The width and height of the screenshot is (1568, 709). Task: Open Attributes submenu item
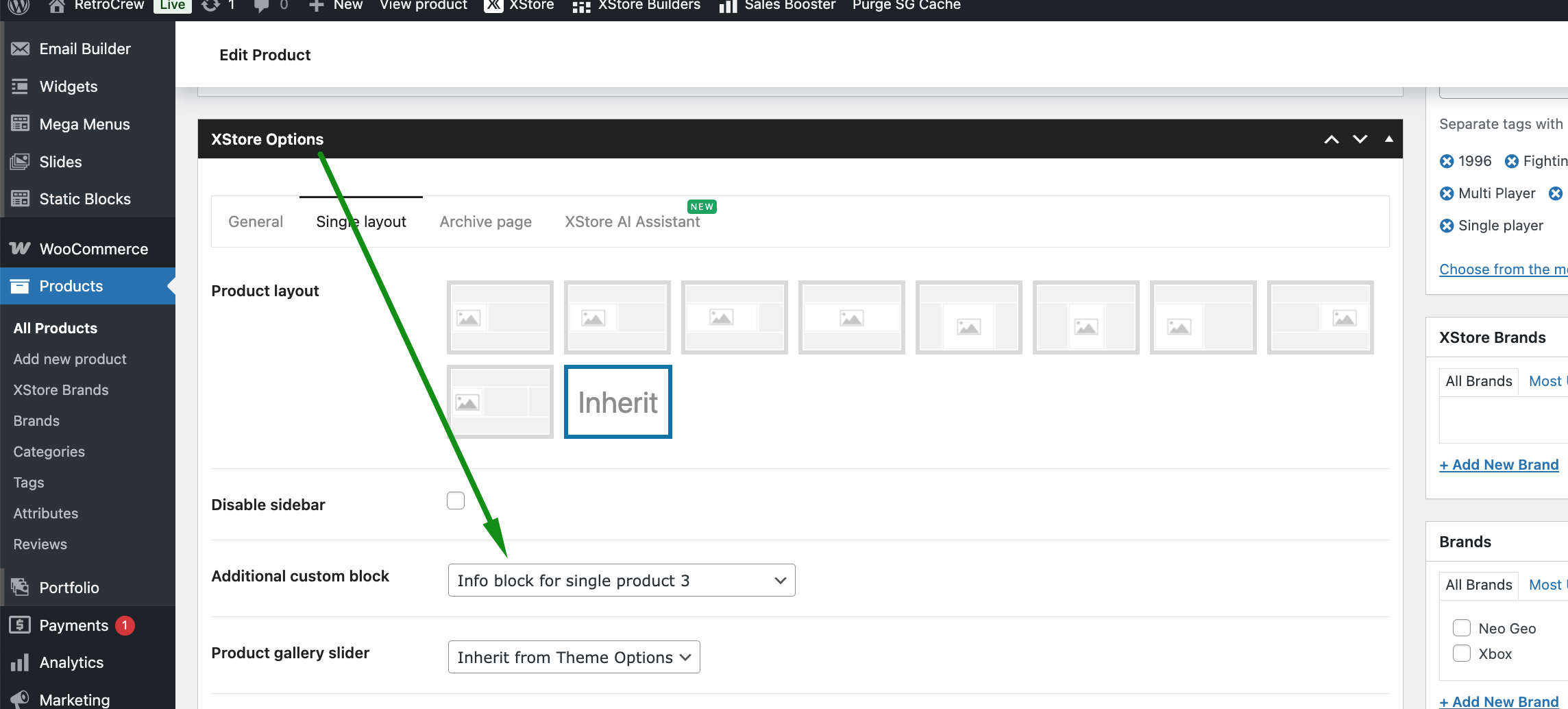[x=46, y=514]
